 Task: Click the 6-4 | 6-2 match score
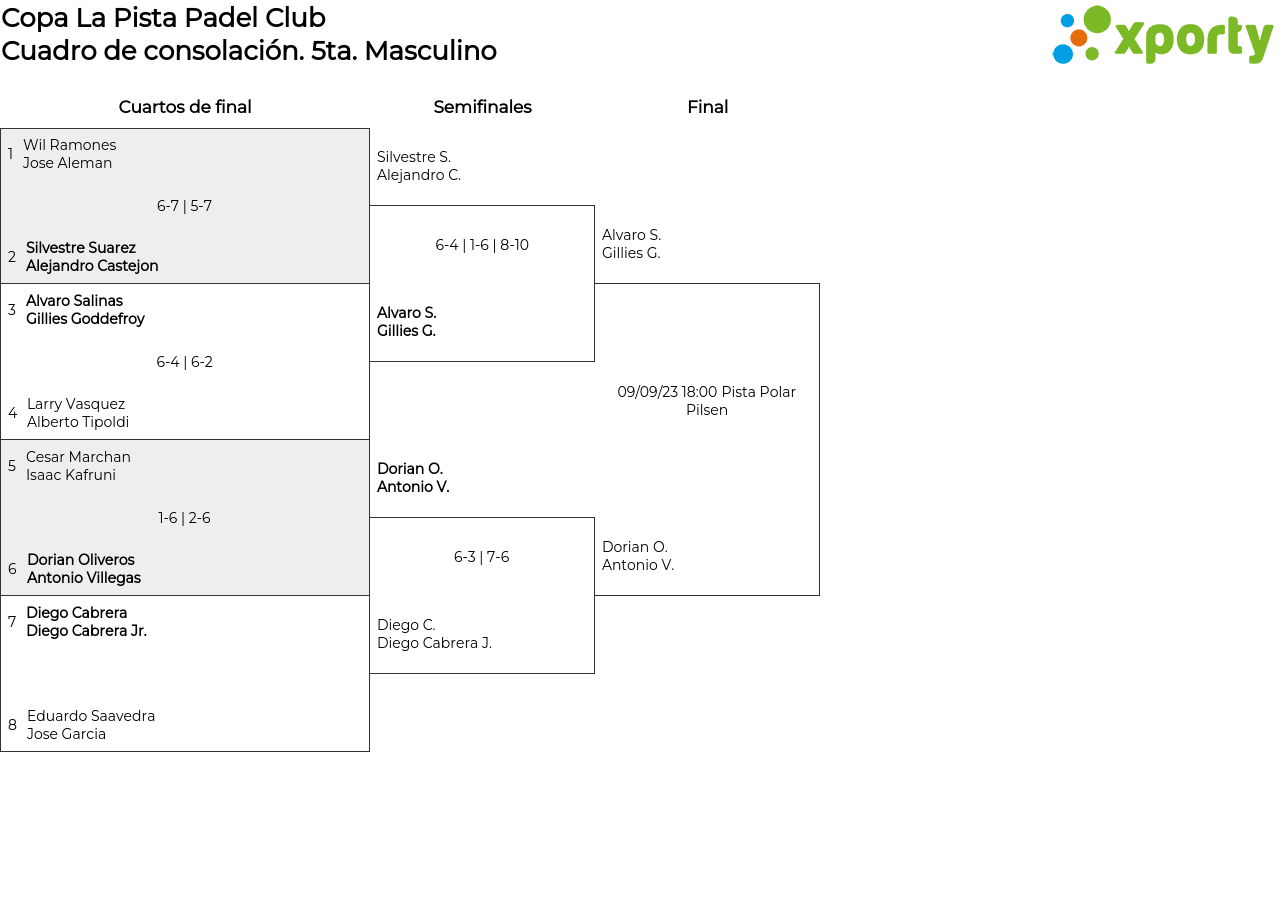click(x=184, y=362)
